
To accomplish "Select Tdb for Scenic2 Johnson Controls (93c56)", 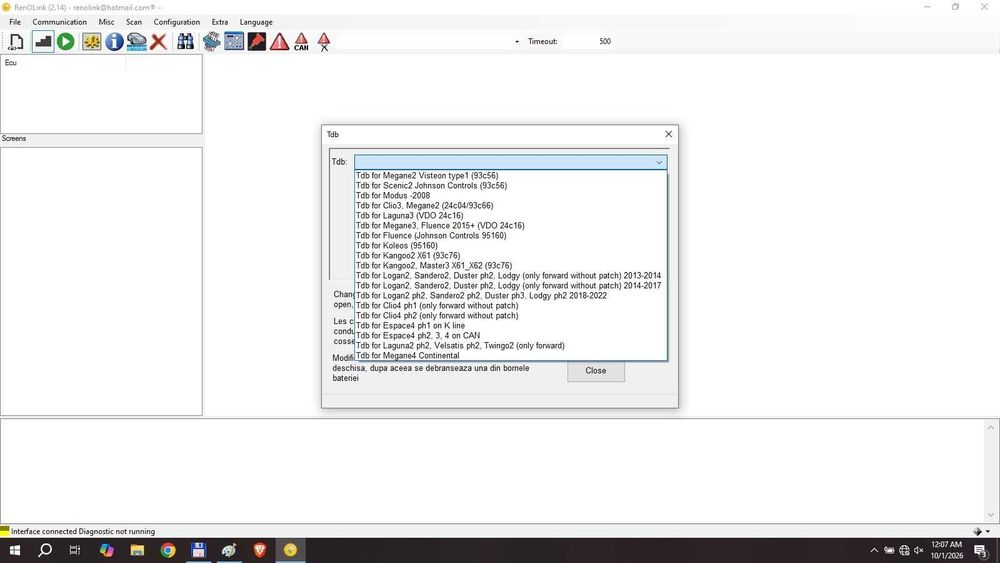I will [511, 186].
